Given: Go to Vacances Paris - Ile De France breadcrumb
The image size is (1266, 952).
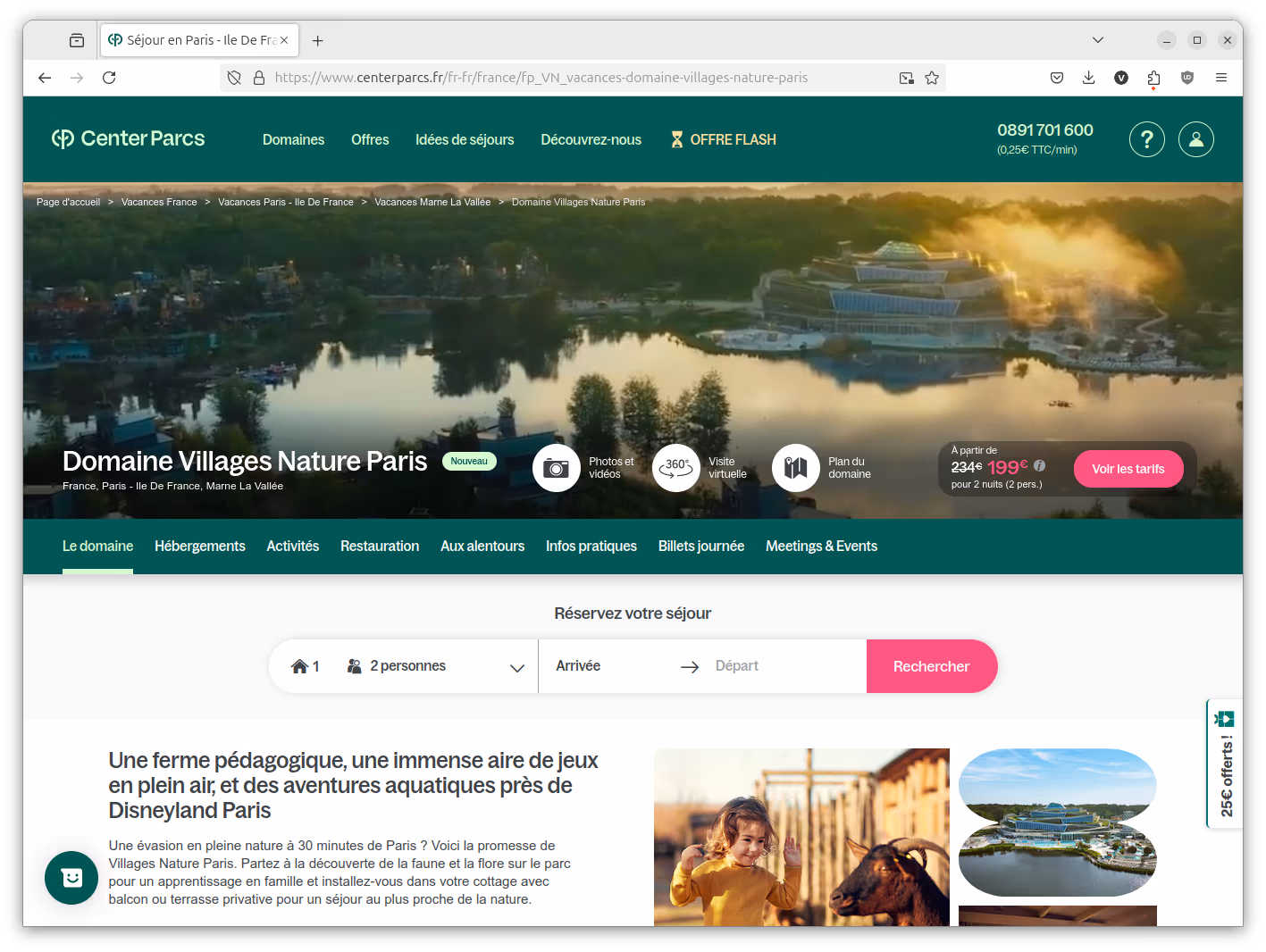Looking at the screenshot, I should (x=286, y=202).
